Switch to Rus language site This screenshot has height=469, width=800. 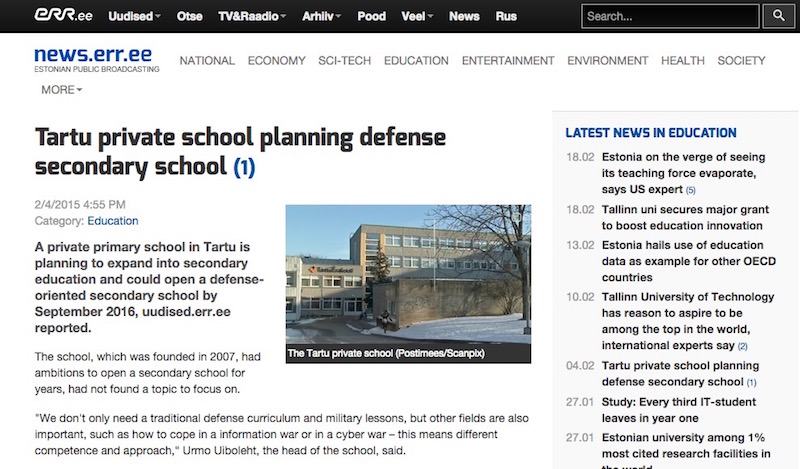tap(506, 16)
